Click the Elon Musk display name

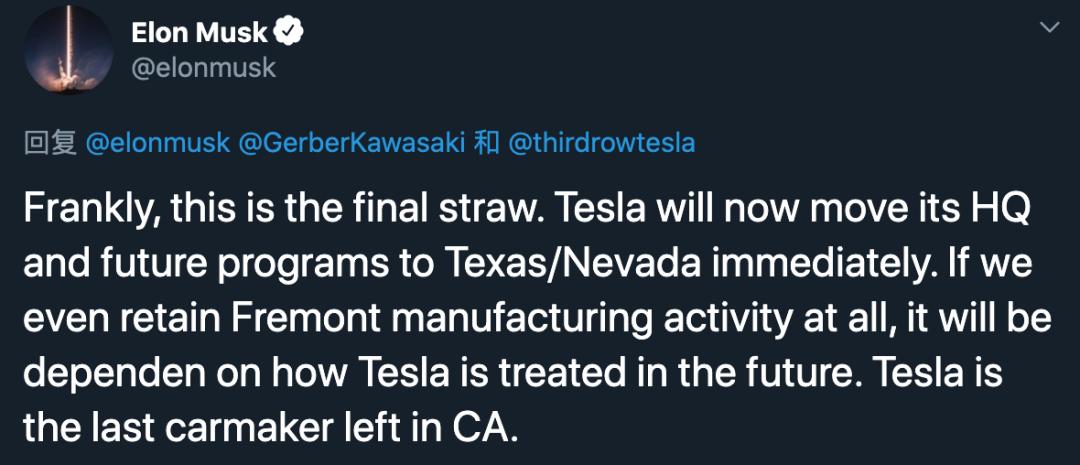coord(200,32)
